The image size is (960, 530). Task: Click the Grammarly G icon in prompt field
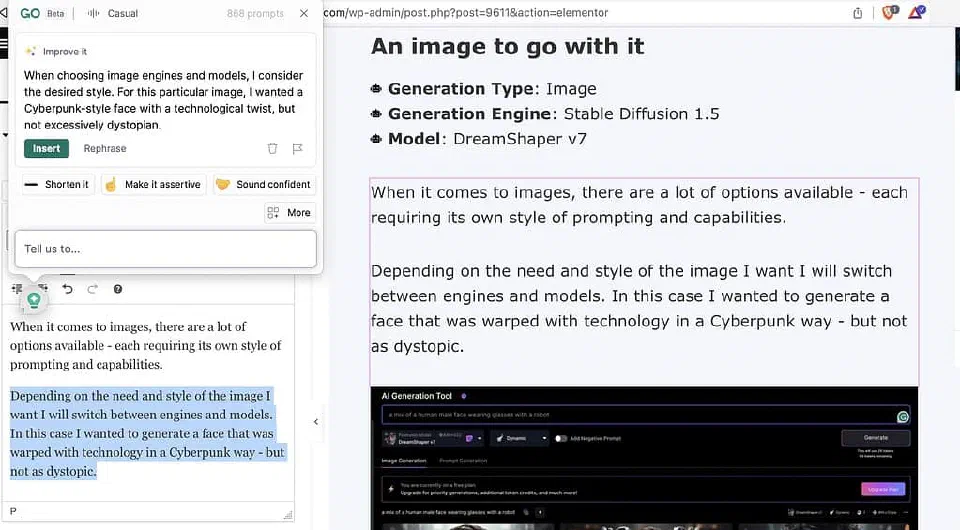point(903,417)
